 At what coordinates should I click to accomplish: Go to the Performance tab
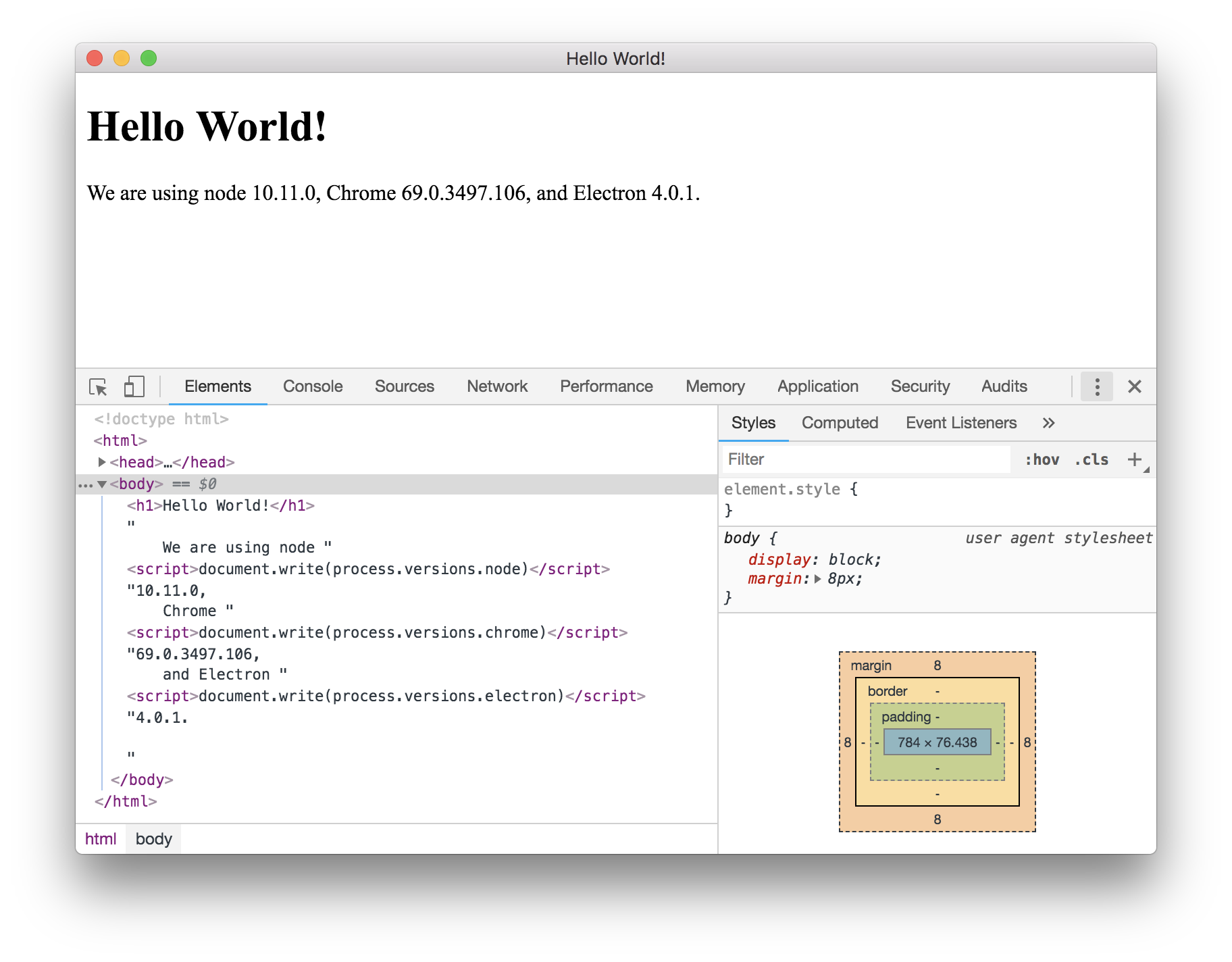coord(607,386)
